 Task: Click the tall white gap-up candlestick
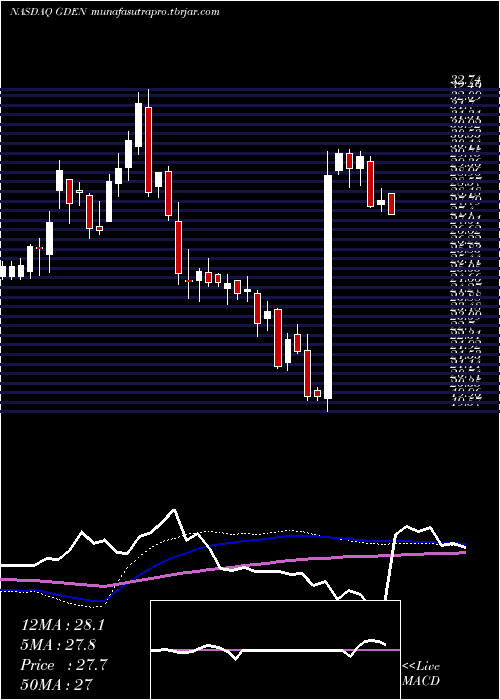coord(328,287)
